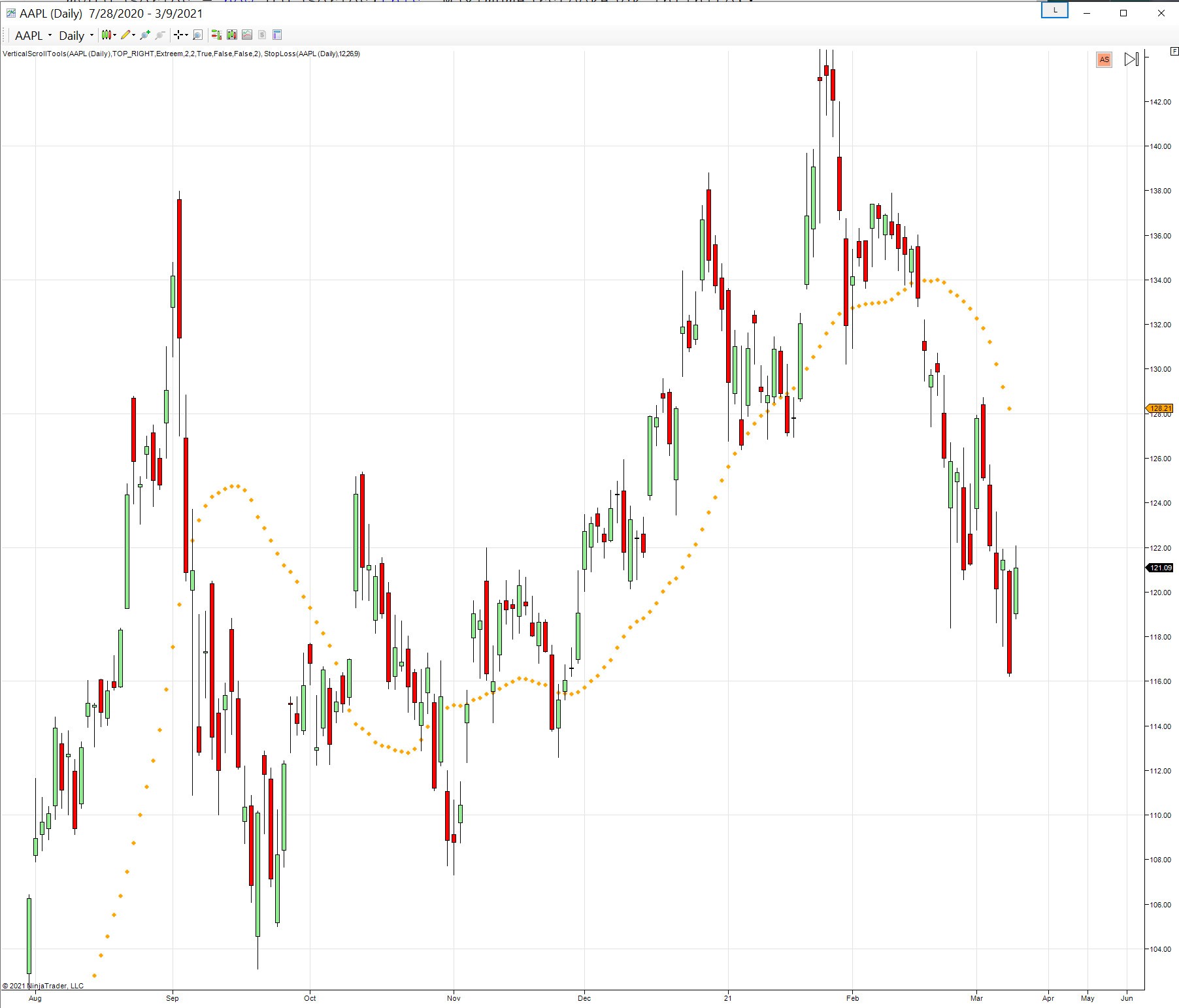This screenshot has width=1179, height=1008.
Task: Click the Oct label on the time axis
Action: [x=310, y=998]
